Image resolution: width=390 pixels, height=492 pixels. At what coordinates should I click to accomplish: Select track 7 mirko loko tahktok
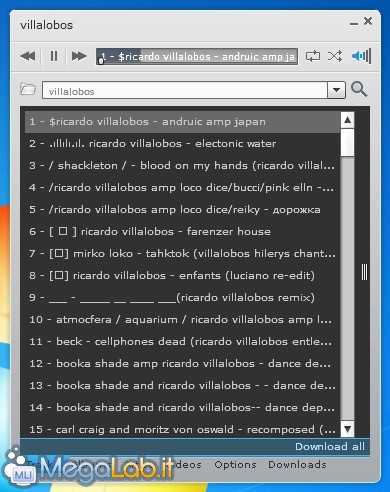point(182,254)
